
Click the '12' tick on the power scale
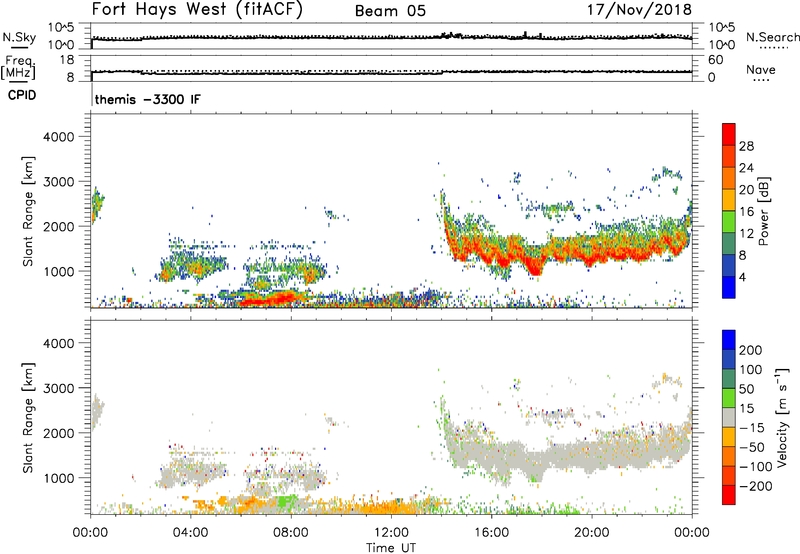point(746,234)
